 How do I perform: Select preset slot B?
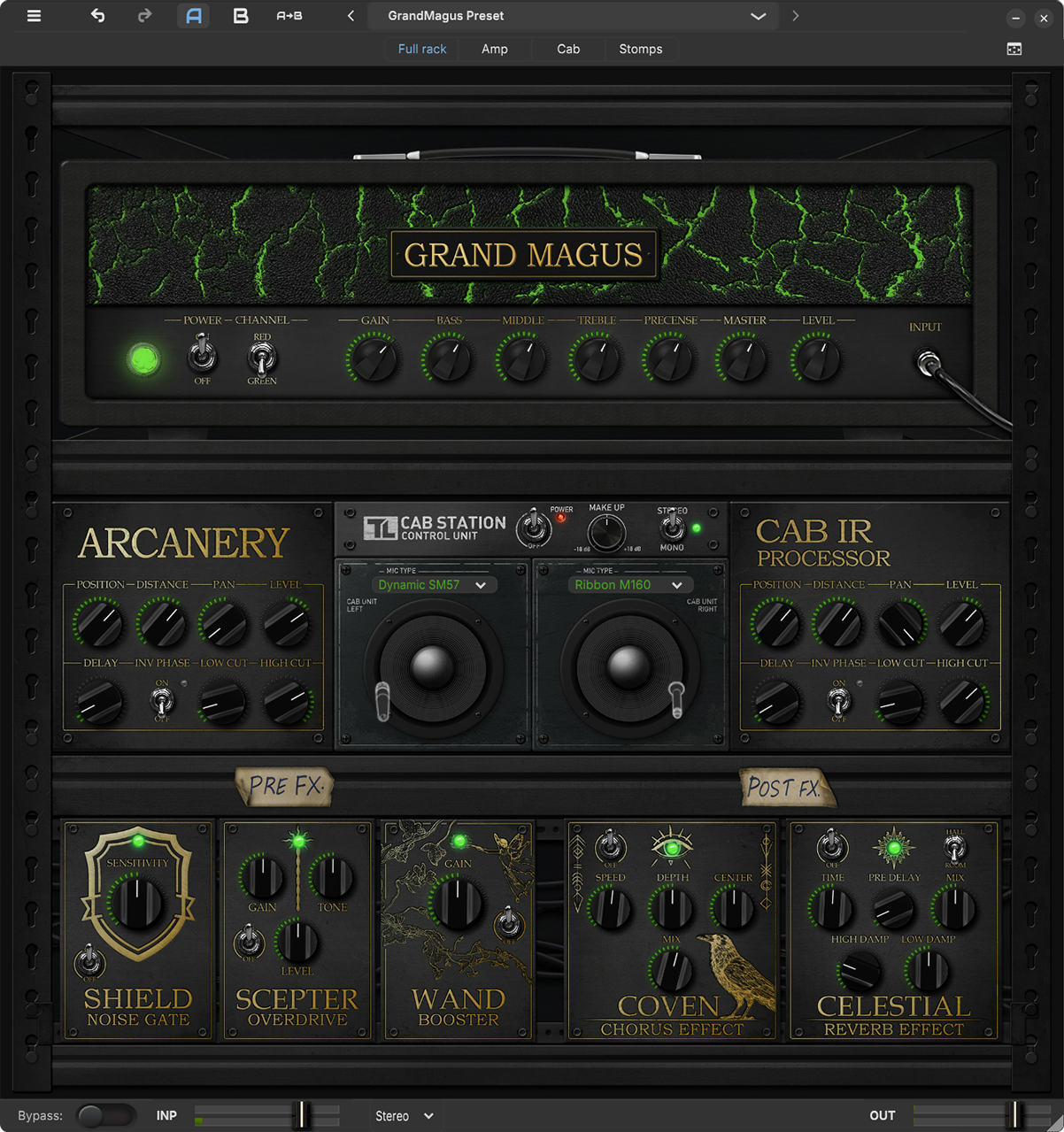point(240,15)
